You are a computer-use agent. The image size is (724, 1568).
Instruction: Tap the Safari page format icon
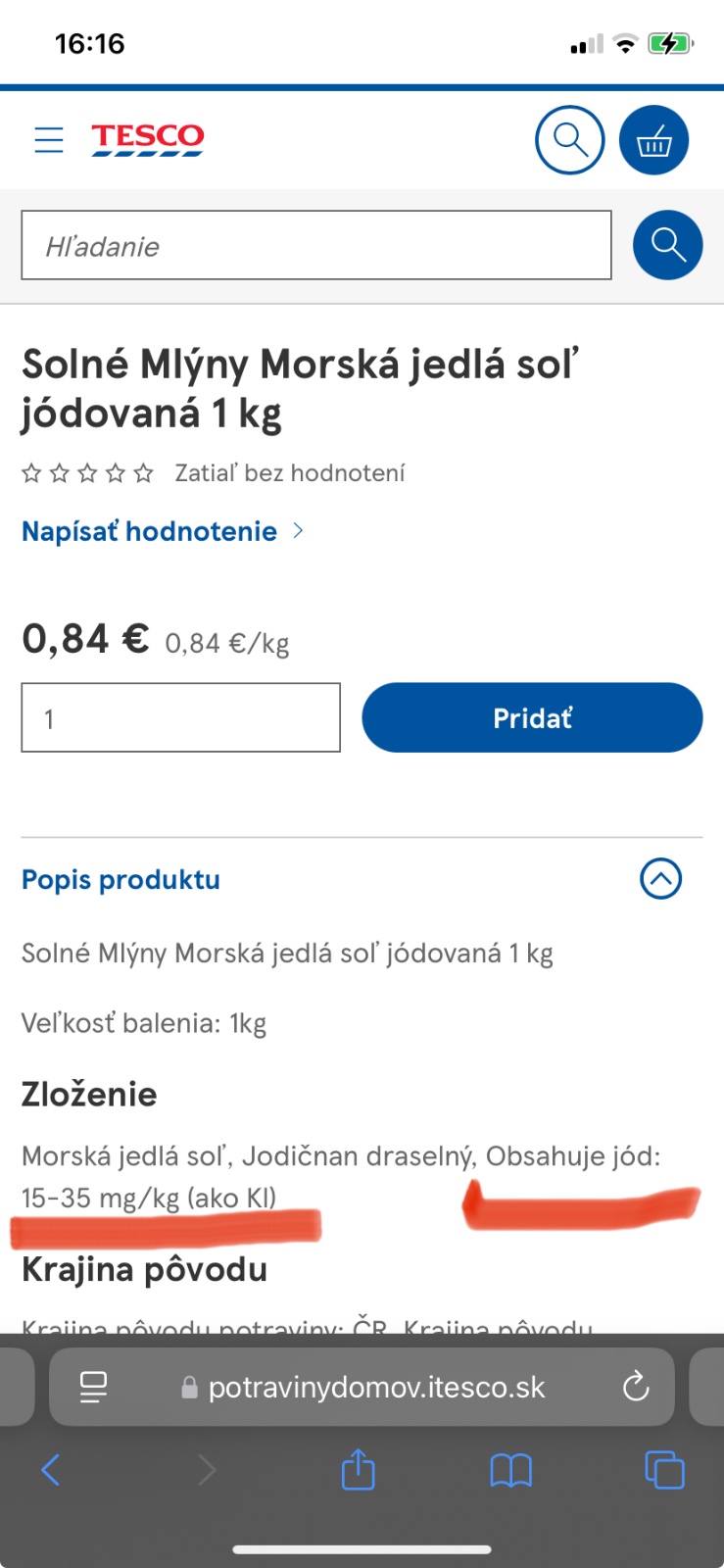pyautogui.click(x=93, y=1387)
